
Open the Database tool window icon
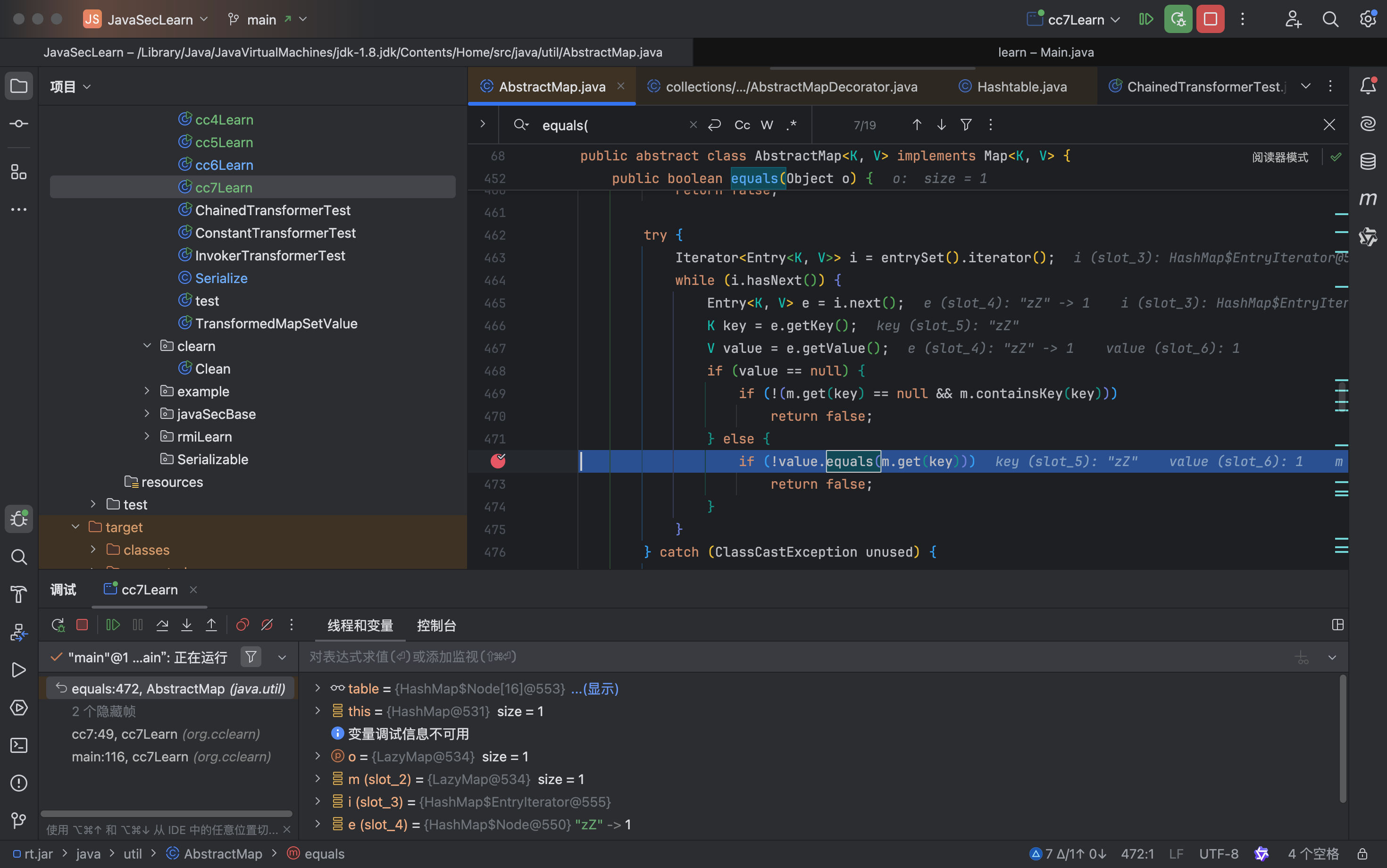tap(1368, 161)
